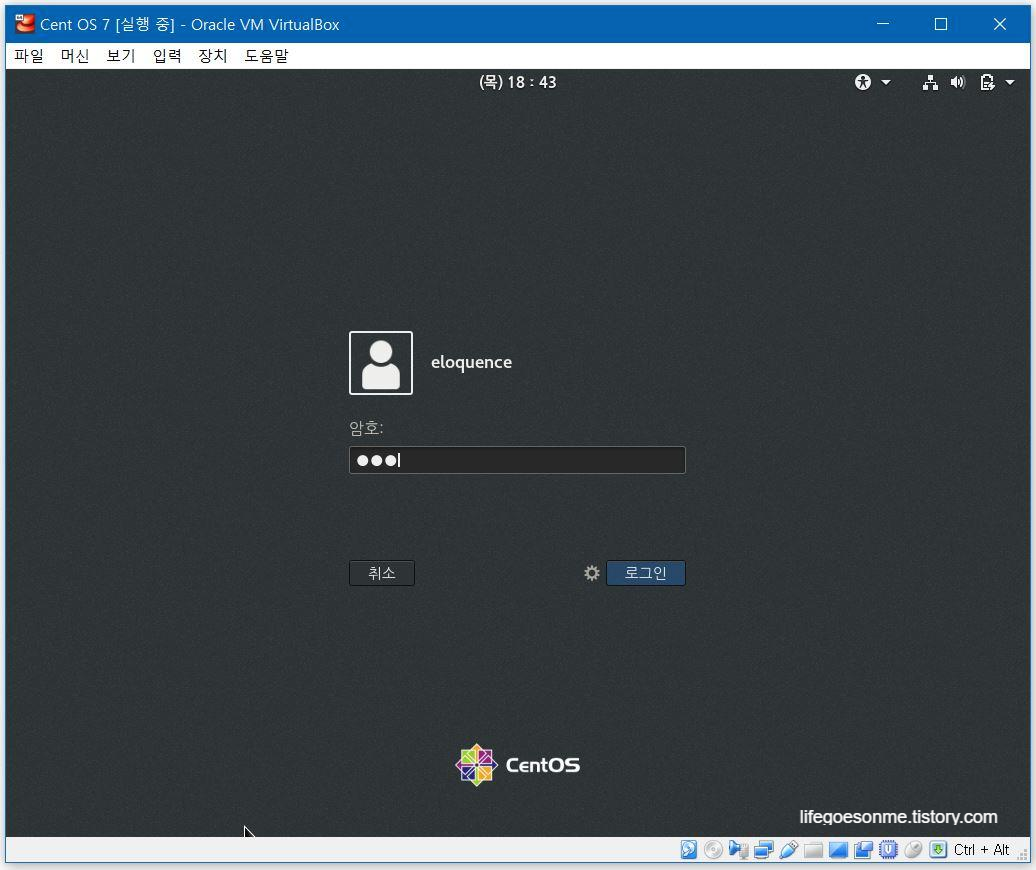Click the optical disc status icon
The width and height of the screenshot is (1036, 870).
(x=713, y=850)
